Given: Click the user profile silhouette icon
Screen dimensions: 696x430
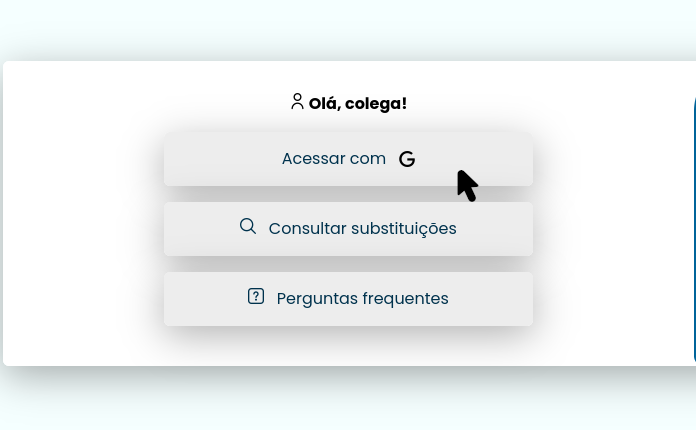Looking at the screenshot, I should click(x=297, y=101).
